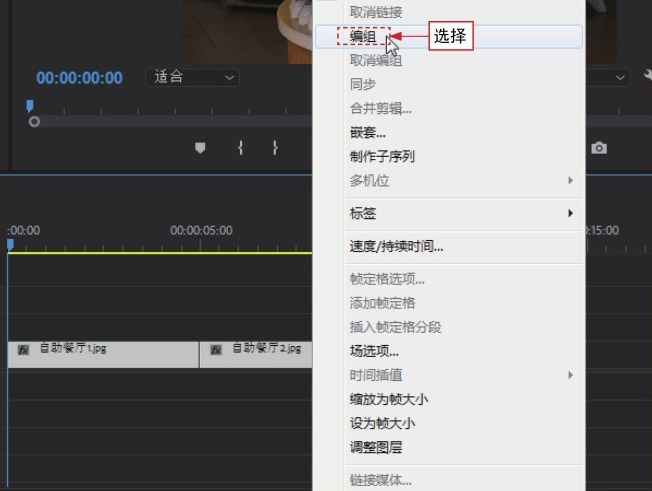Select 同步 menu item

[449, 84]
